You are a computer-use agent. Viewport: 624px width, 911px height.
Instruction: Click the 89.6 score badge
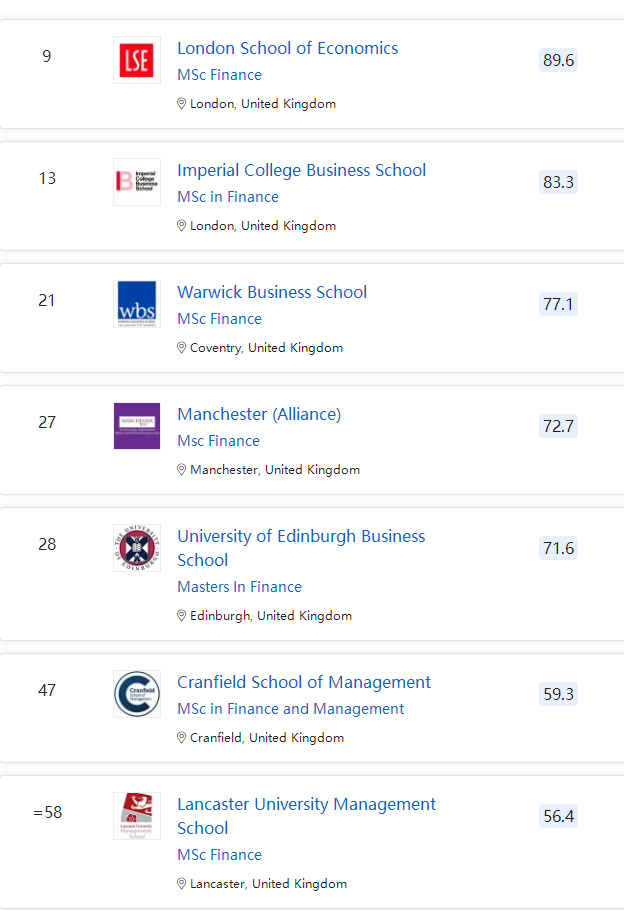558,60
